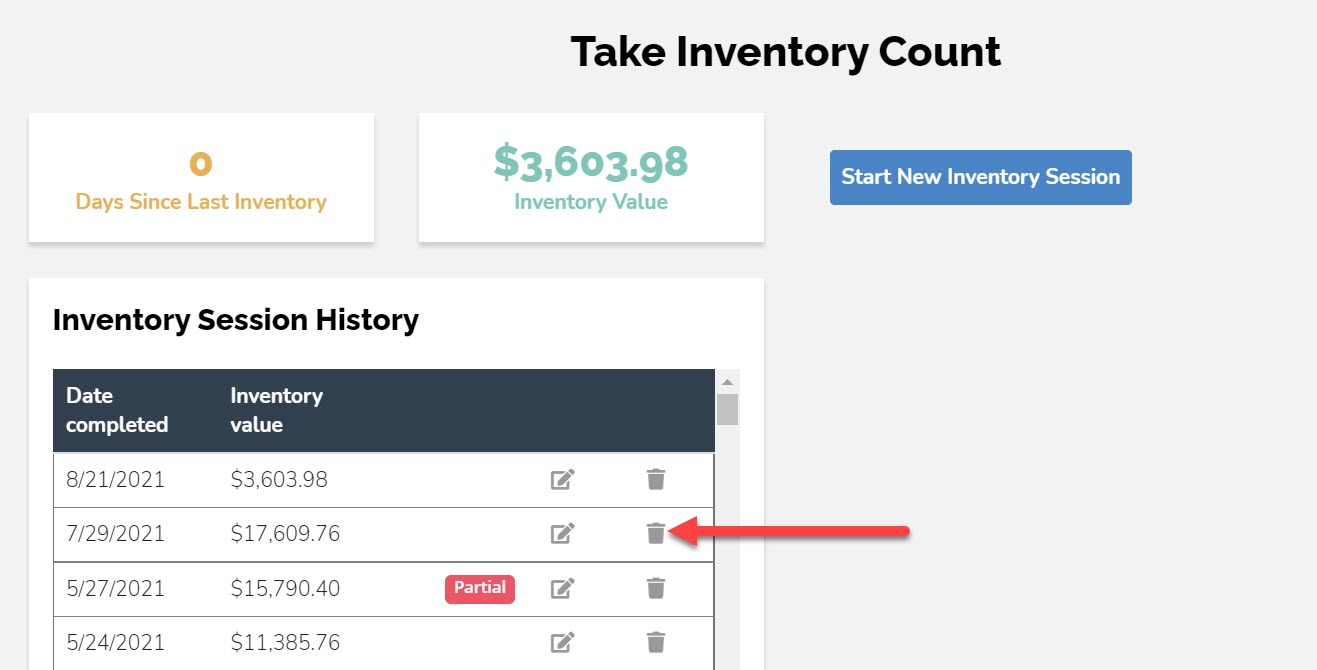
Task: Click the Start New Inventory Session button
Action: tap(980, 177)
